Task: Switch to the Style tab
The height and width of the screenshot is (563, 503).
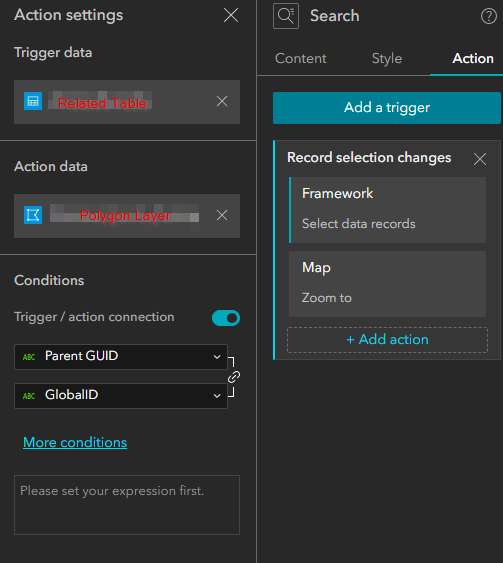Action: 387,59
